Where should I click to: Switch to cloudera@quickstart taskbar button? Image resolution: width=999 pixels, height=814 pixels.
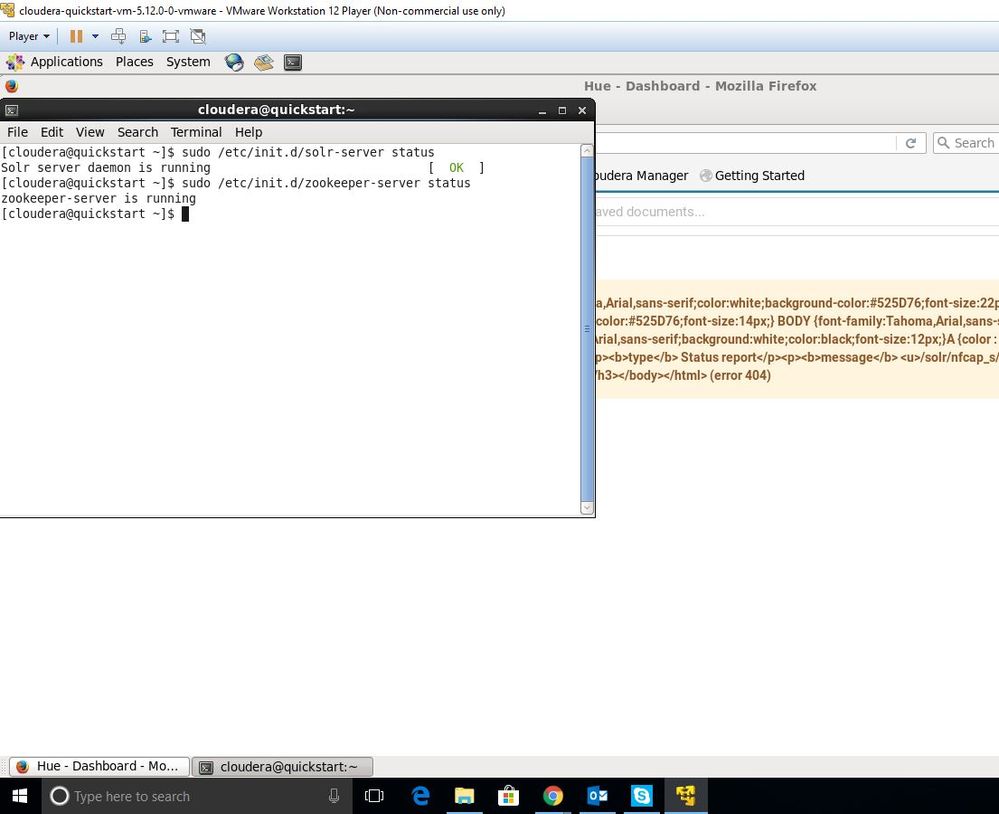pos(282,767)
